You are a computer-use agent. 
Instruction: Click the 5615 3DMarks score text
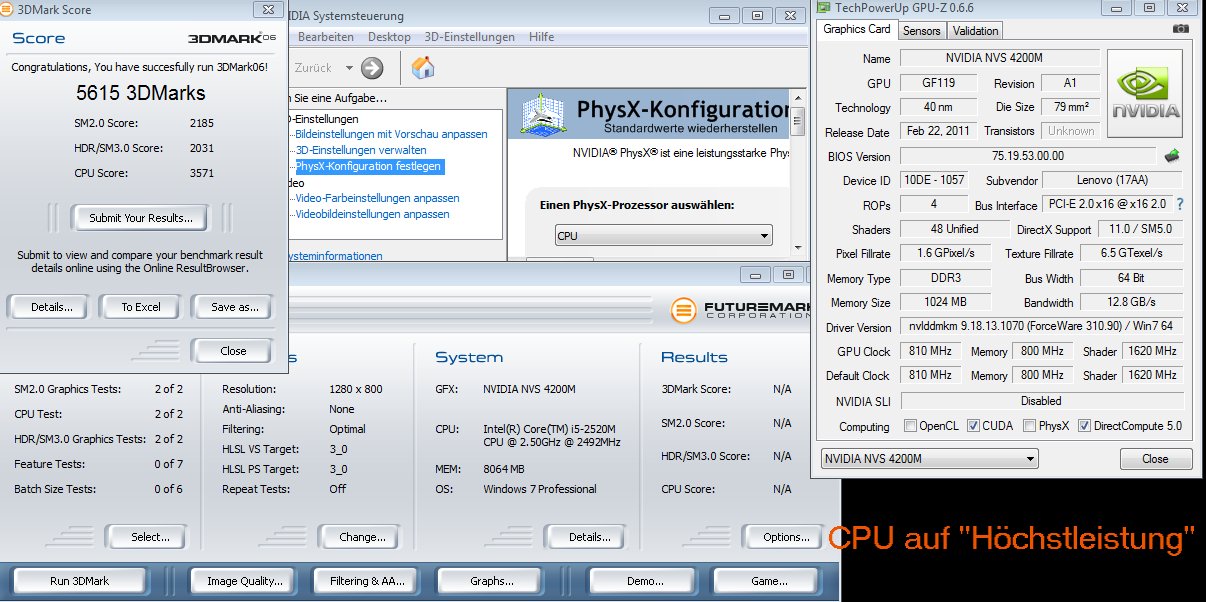[x=140, y=93]
